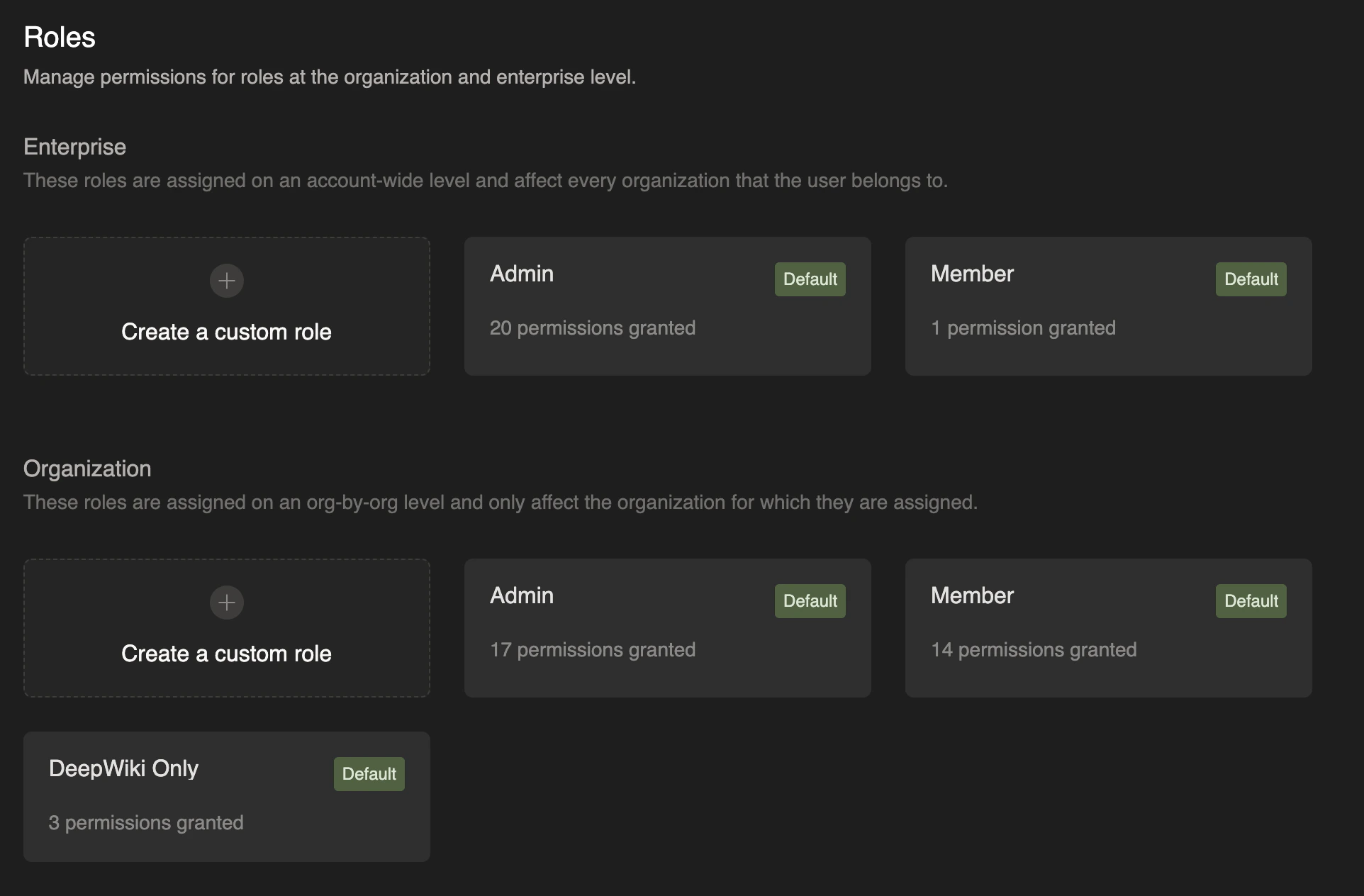Click Default badge on Organization Member
The width and height of the screenshot is (1364, 896).
[x=1251, y=601]
